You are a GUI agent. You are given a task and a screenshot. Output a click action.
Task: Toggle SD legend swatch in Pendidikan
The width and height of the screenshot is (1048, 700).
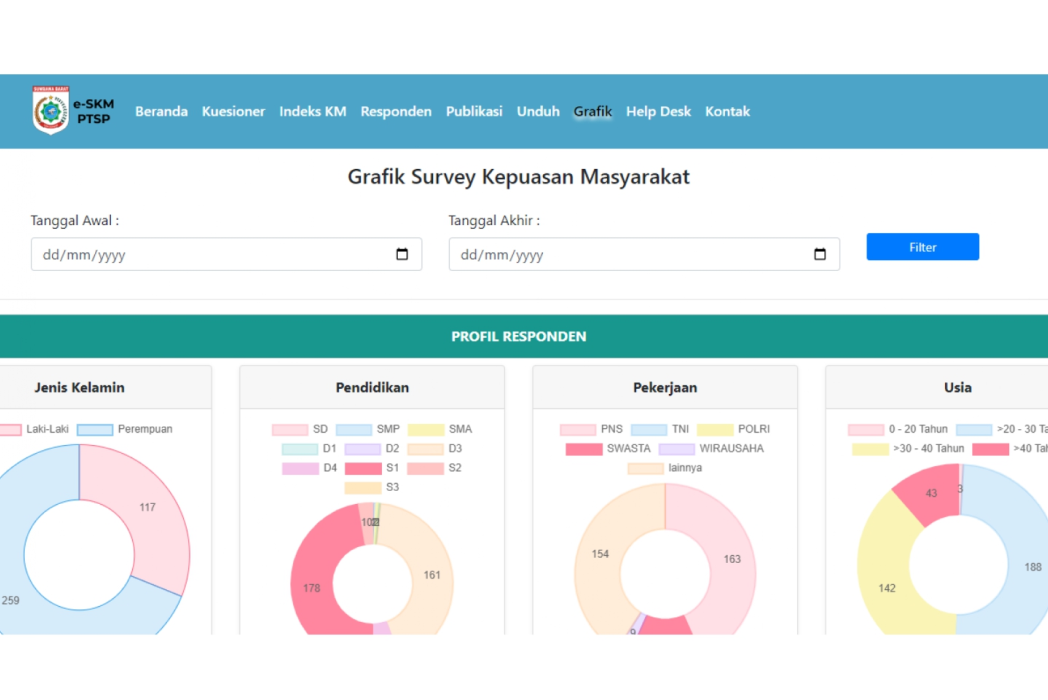tap(290, 429)
